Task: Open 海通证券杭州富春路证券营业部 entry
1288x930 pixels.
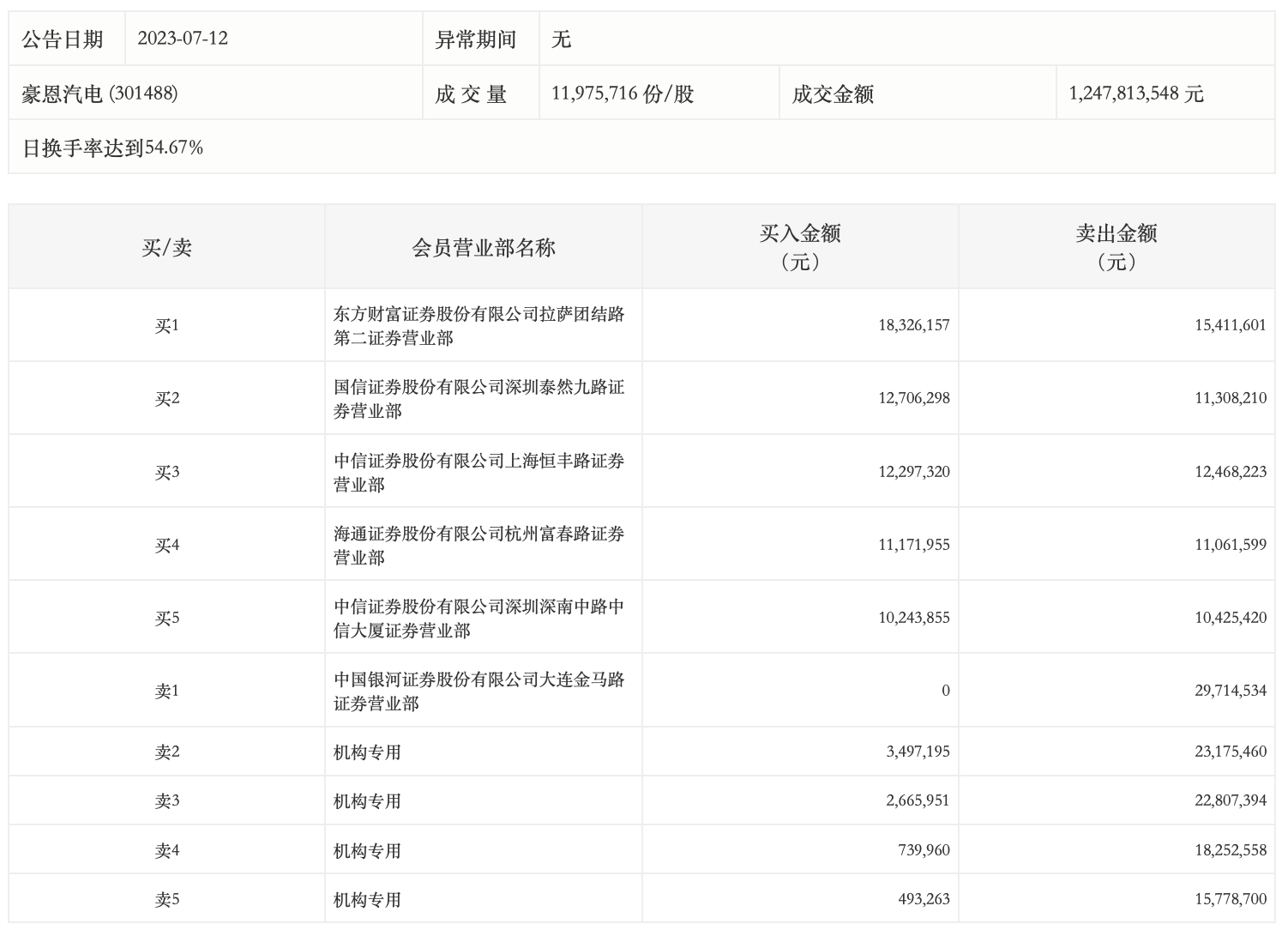Action: (478, 545)
